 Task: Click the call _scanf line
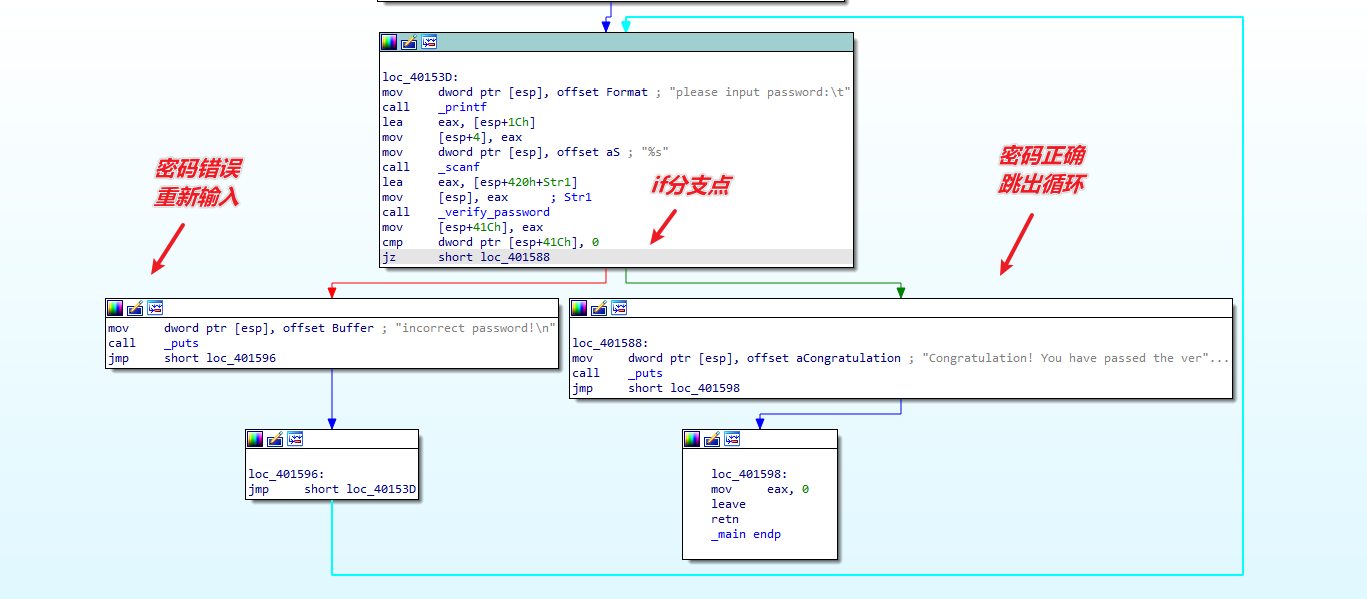431,167
